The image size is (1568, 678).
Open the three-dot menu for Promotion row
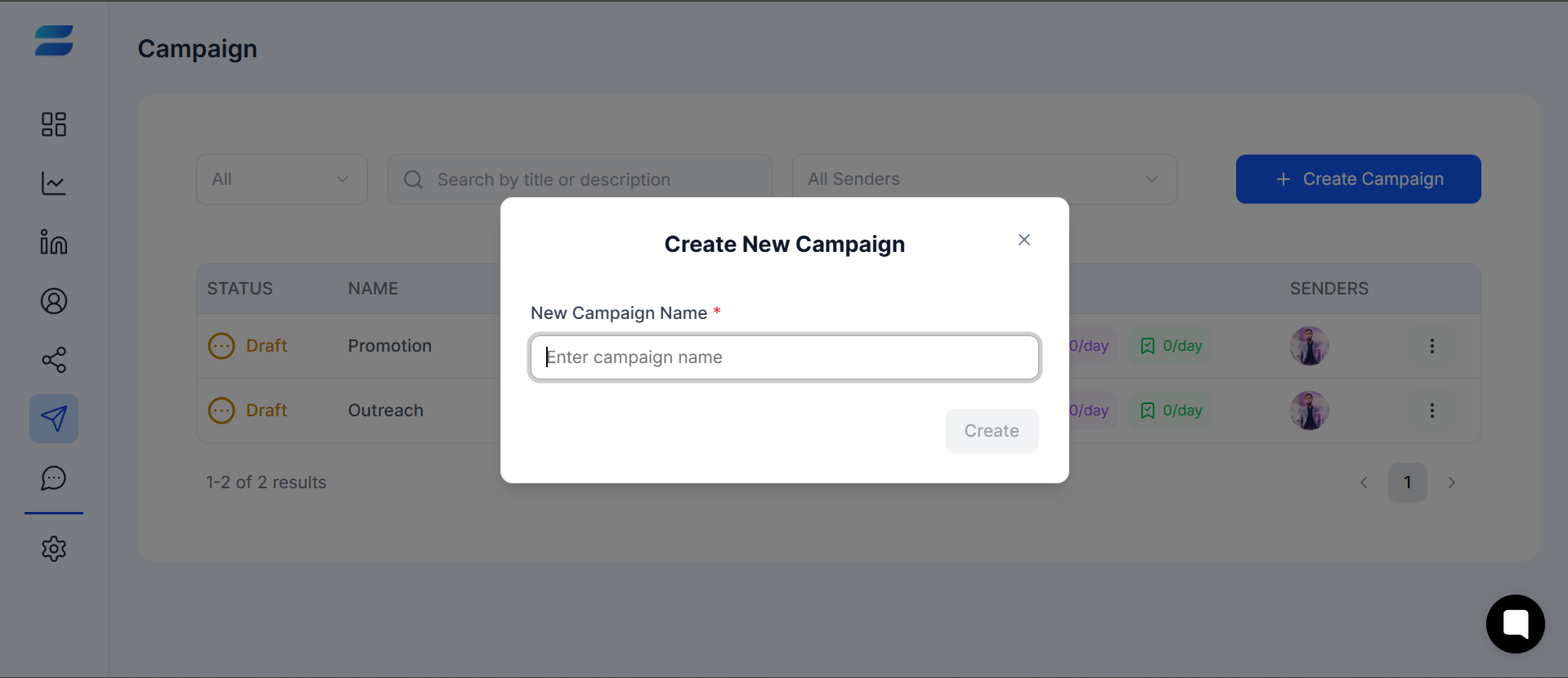1431,346
